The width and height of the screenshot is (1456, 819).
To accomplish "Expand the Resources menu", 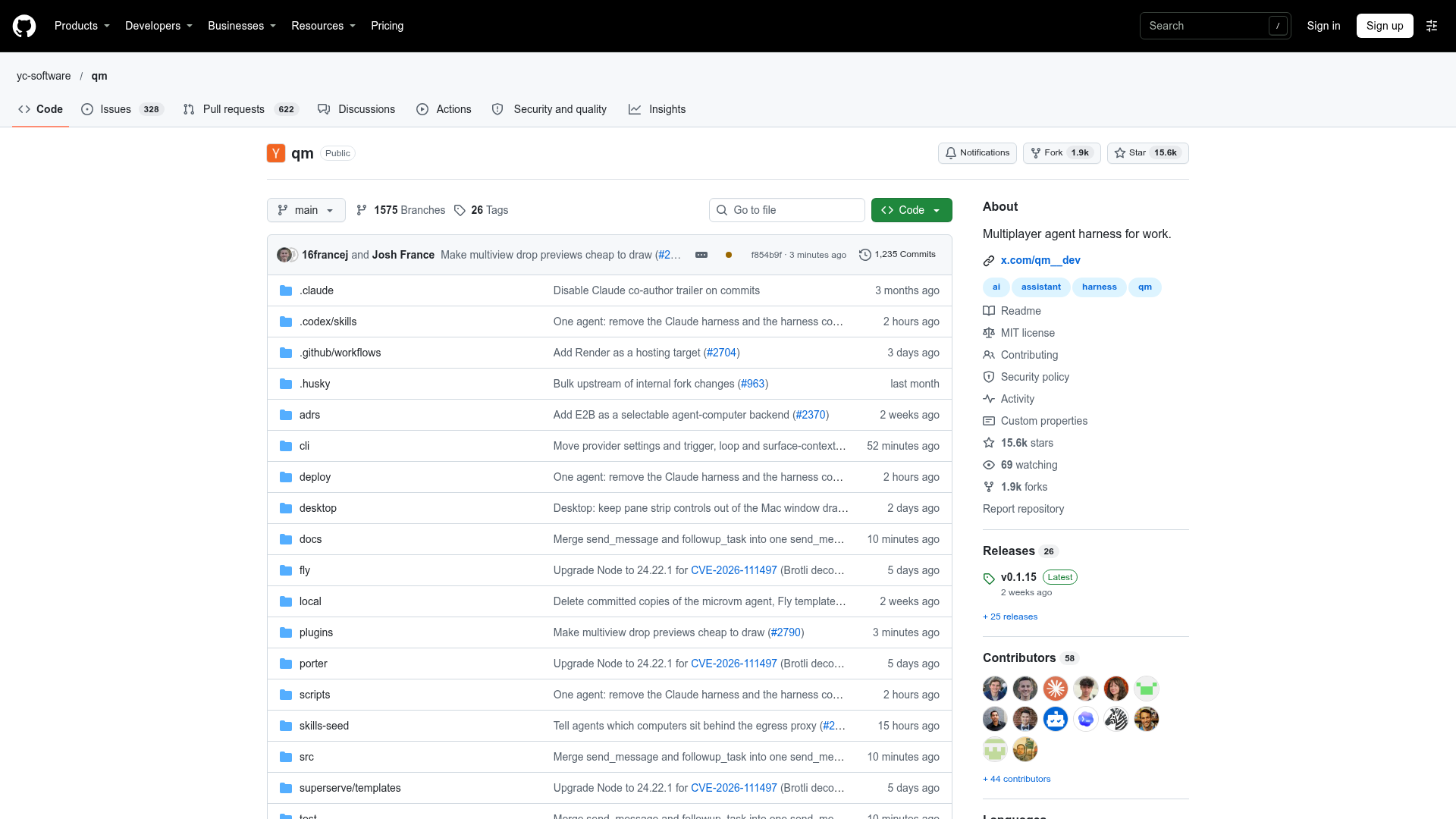I will click(x=324, y=26).
